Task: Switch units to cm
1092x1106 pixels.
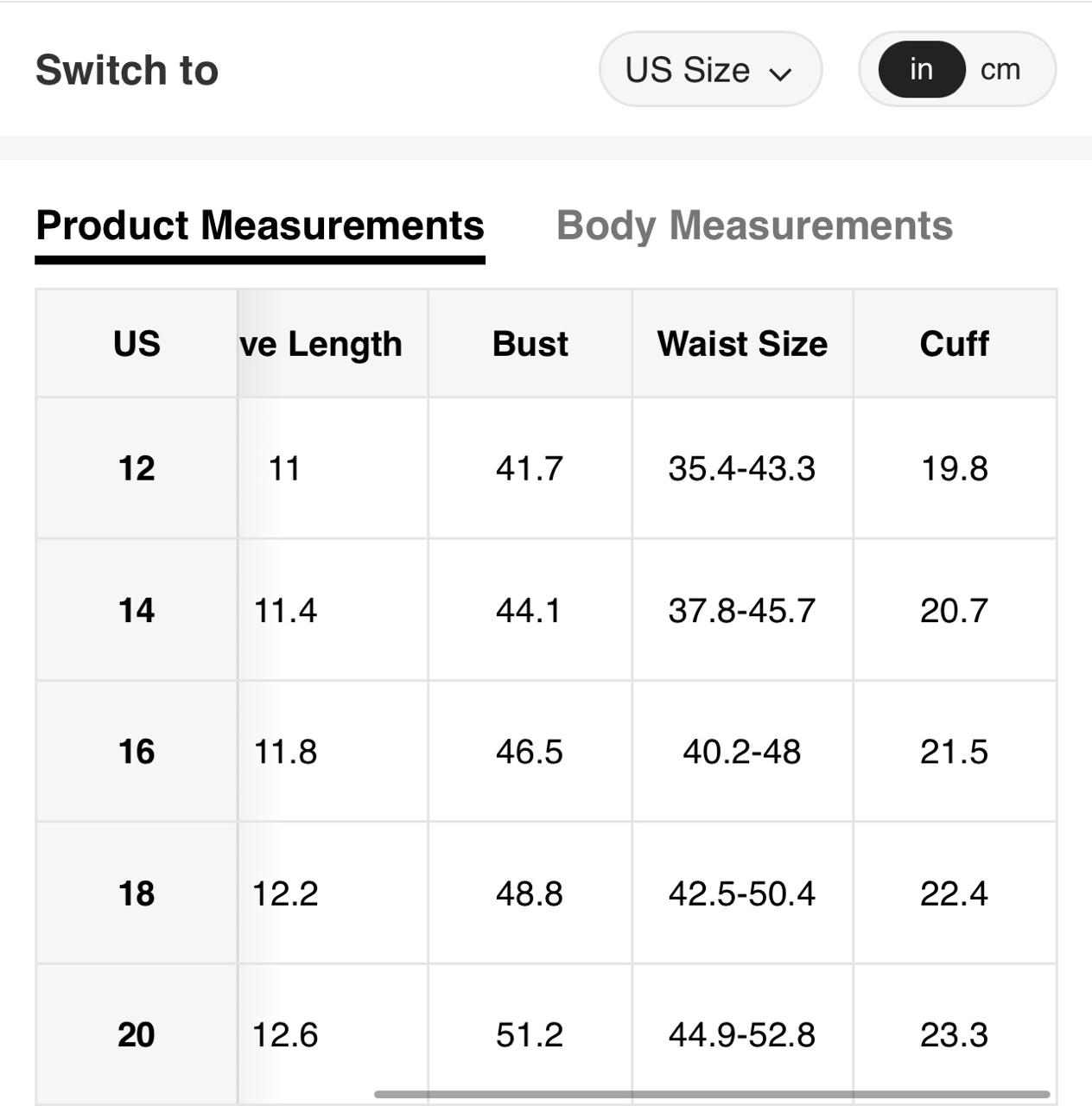Action: point(1000,69)
